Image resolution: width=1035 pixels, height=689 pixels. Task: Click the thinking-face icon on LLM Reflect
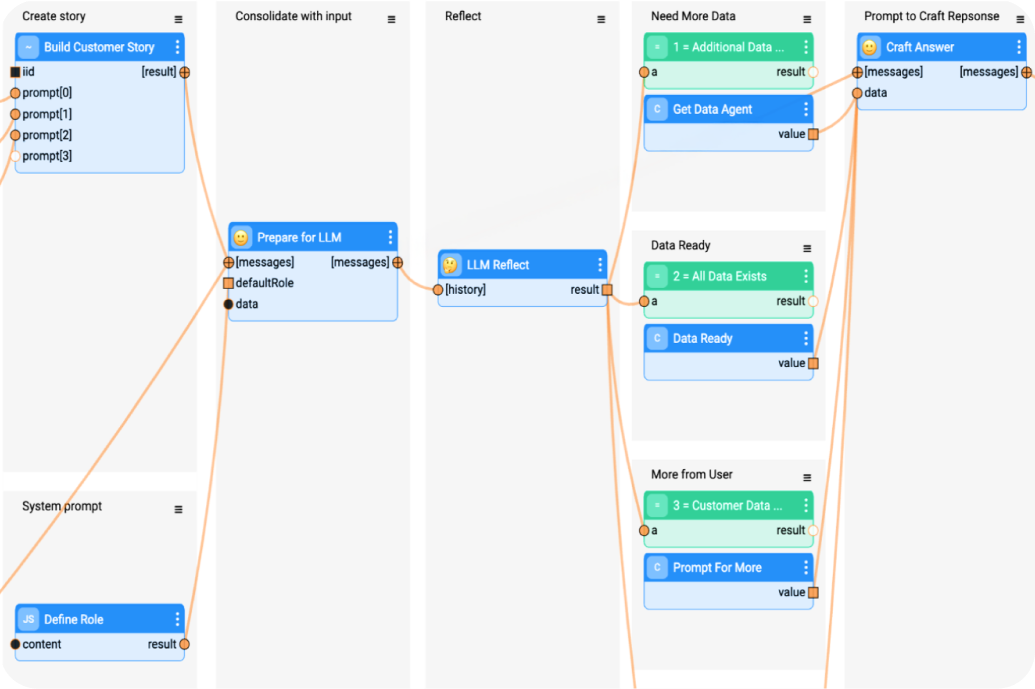pos(451,265)
